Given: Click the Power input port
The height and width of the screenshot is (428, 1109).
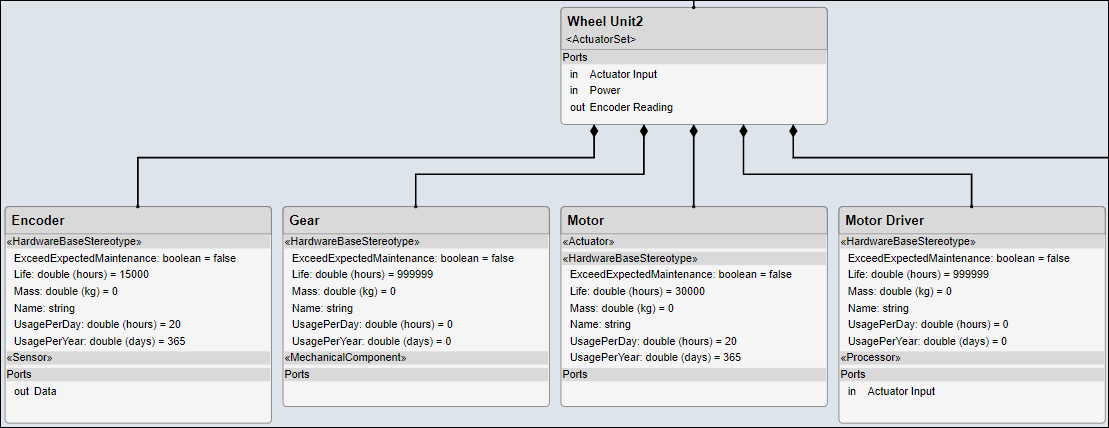Looking at the screenshot, I should 604,90.
